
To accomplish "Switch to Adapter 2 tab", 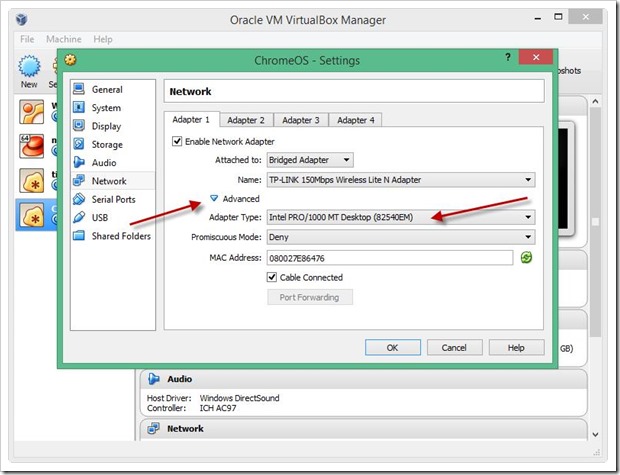I will click(x=246, y=120).
